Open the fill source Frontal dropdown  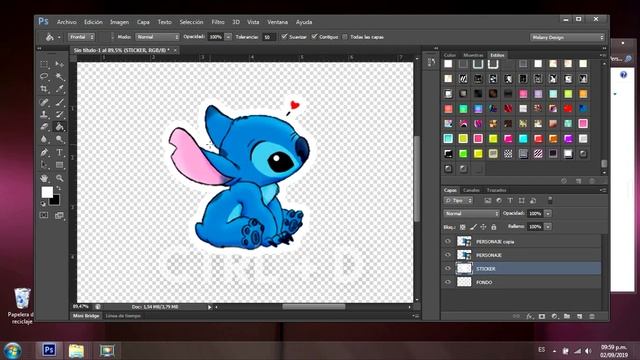[x=81, y=37]
